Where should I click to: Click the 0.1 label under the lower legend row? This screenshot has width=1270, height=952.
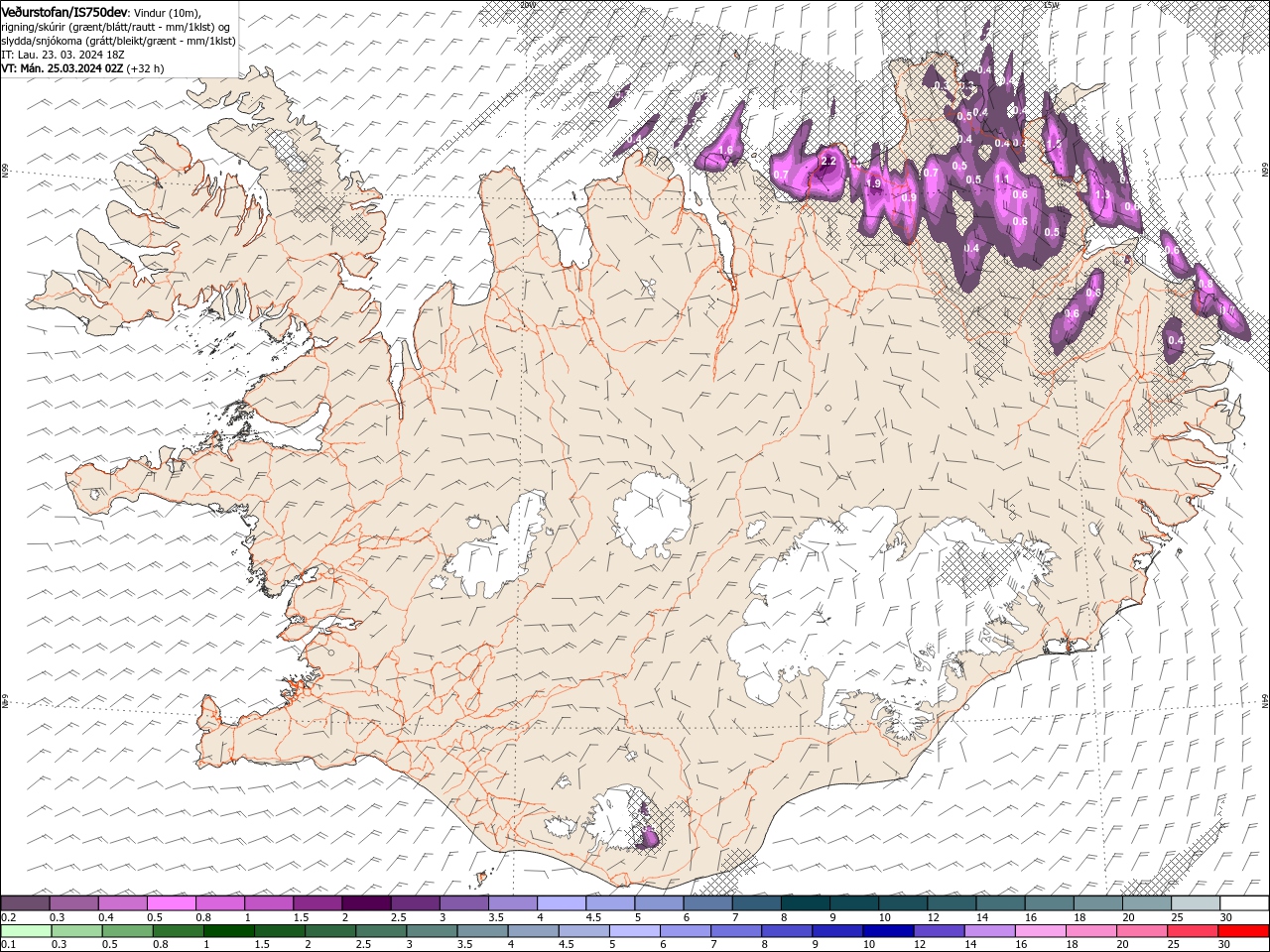point(9,945)
